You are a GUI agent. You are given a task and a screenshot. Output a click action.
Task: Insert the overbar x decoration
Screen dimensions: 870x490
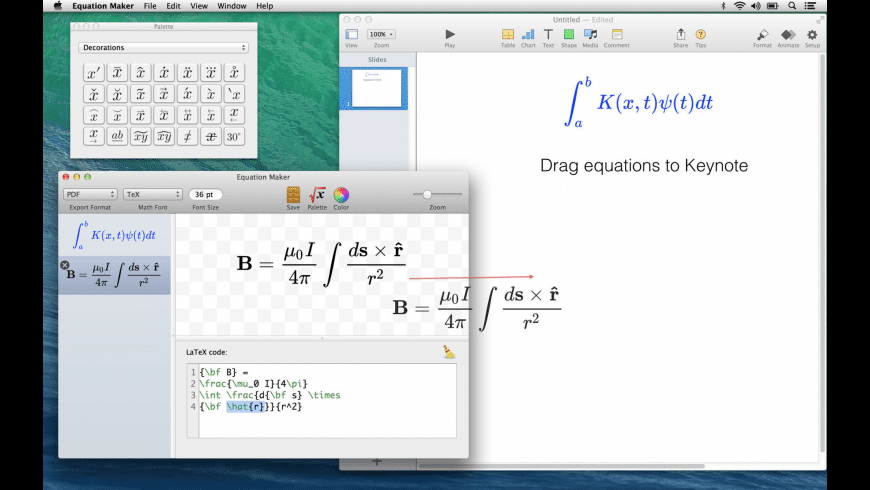click(117, 73)
